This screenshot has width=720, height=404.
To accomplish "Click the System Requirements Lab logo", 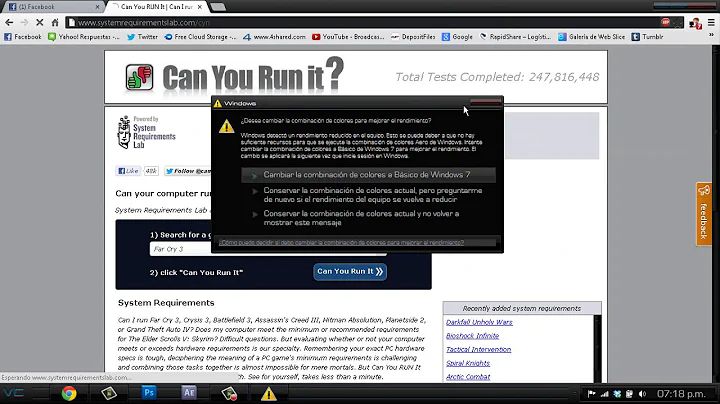I will 147,132.
